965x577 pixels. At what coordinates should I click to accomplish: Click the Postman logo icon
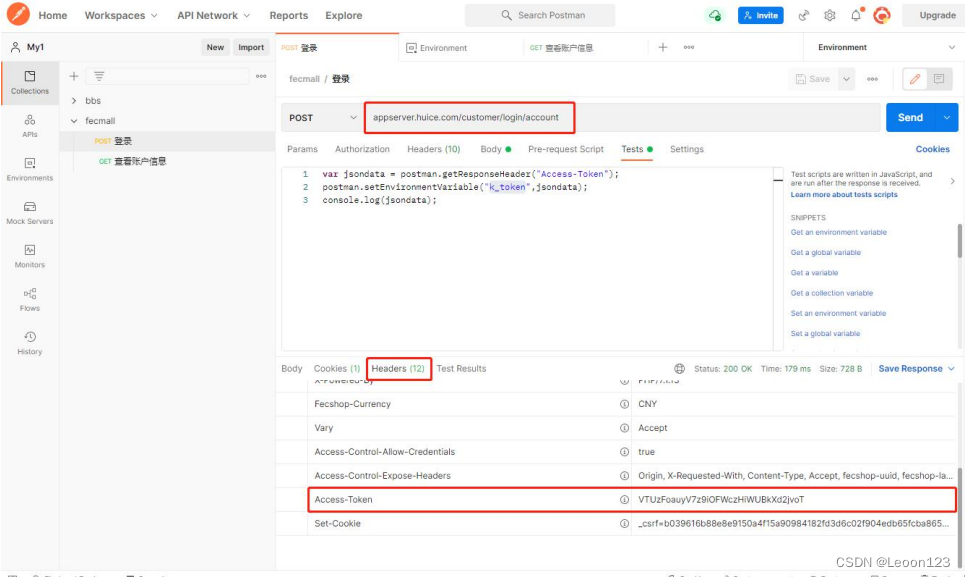(18, 14)
